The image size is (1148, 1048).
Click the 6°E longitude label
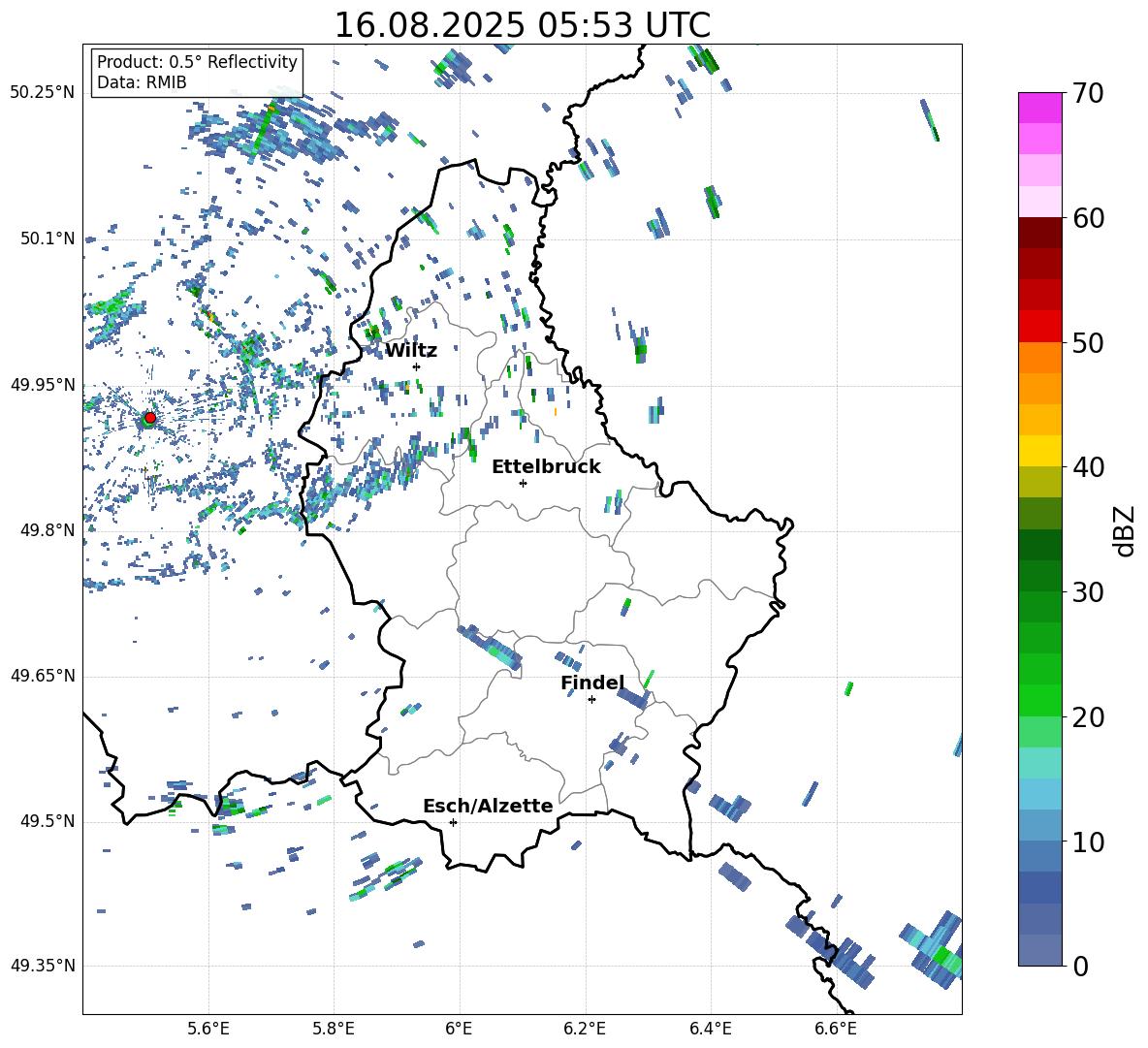pyautogui.click(x=459, y=1029)
